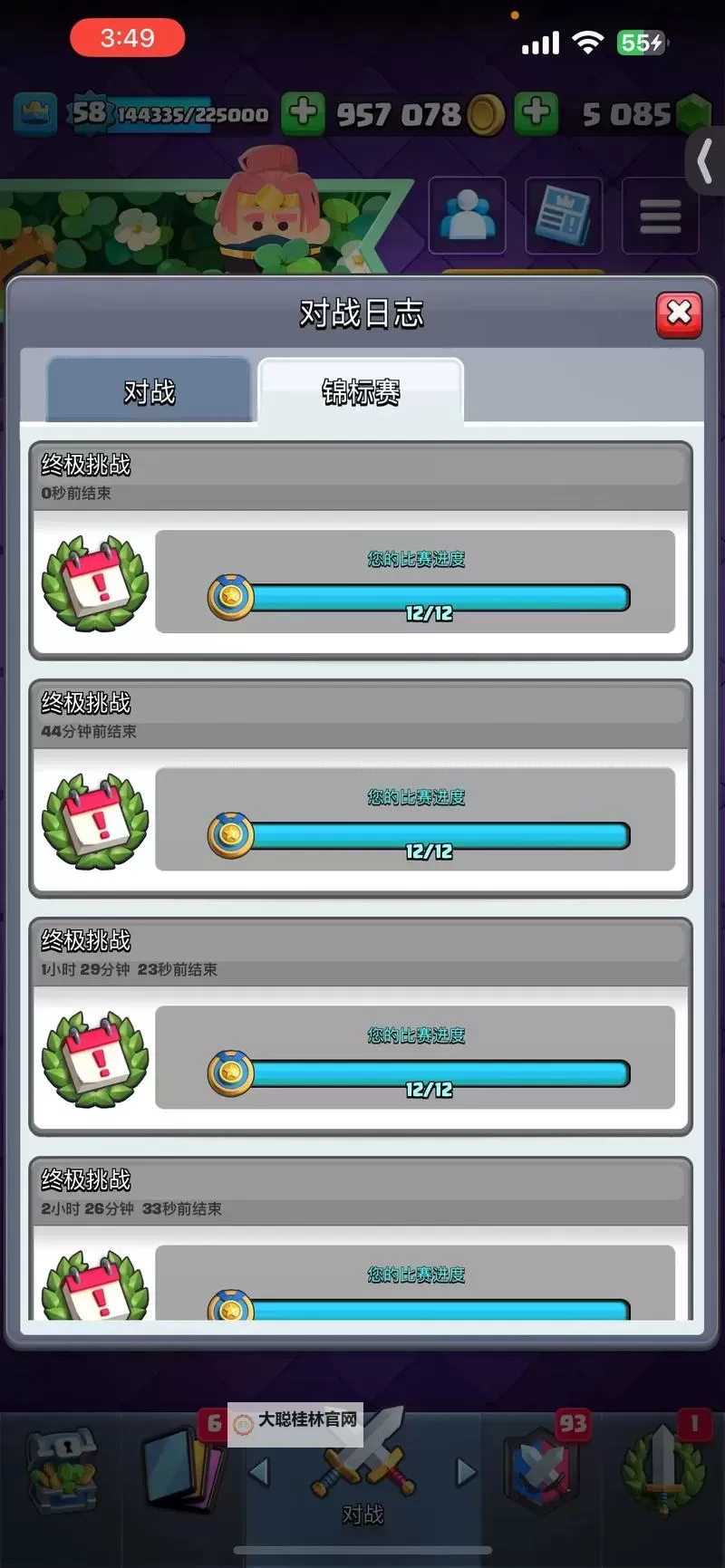Viewport: 725px width, 1568px height.
Task: Open the card collection icon with badge 6
Action: click(x=185, y=1467)
